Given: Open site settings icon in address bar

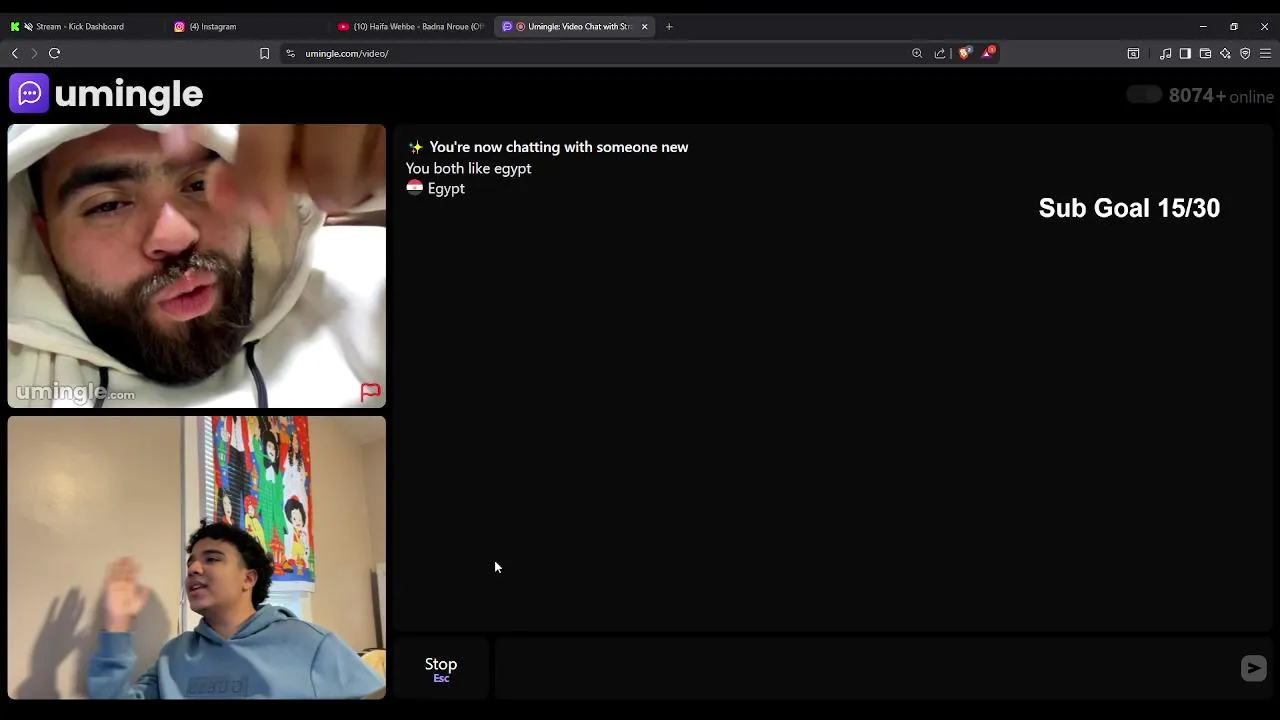Looking at the screenshot, I should coord(291,53).
